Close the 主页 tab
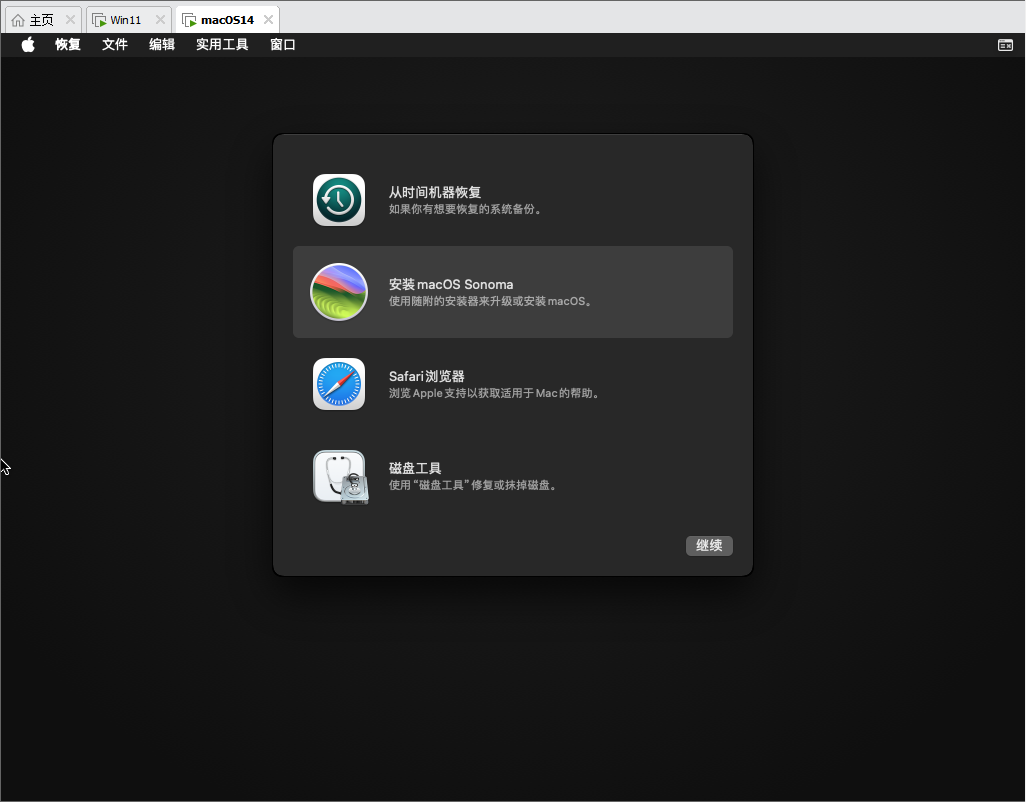Screen dimensions: 1026x802 (70, 20)
